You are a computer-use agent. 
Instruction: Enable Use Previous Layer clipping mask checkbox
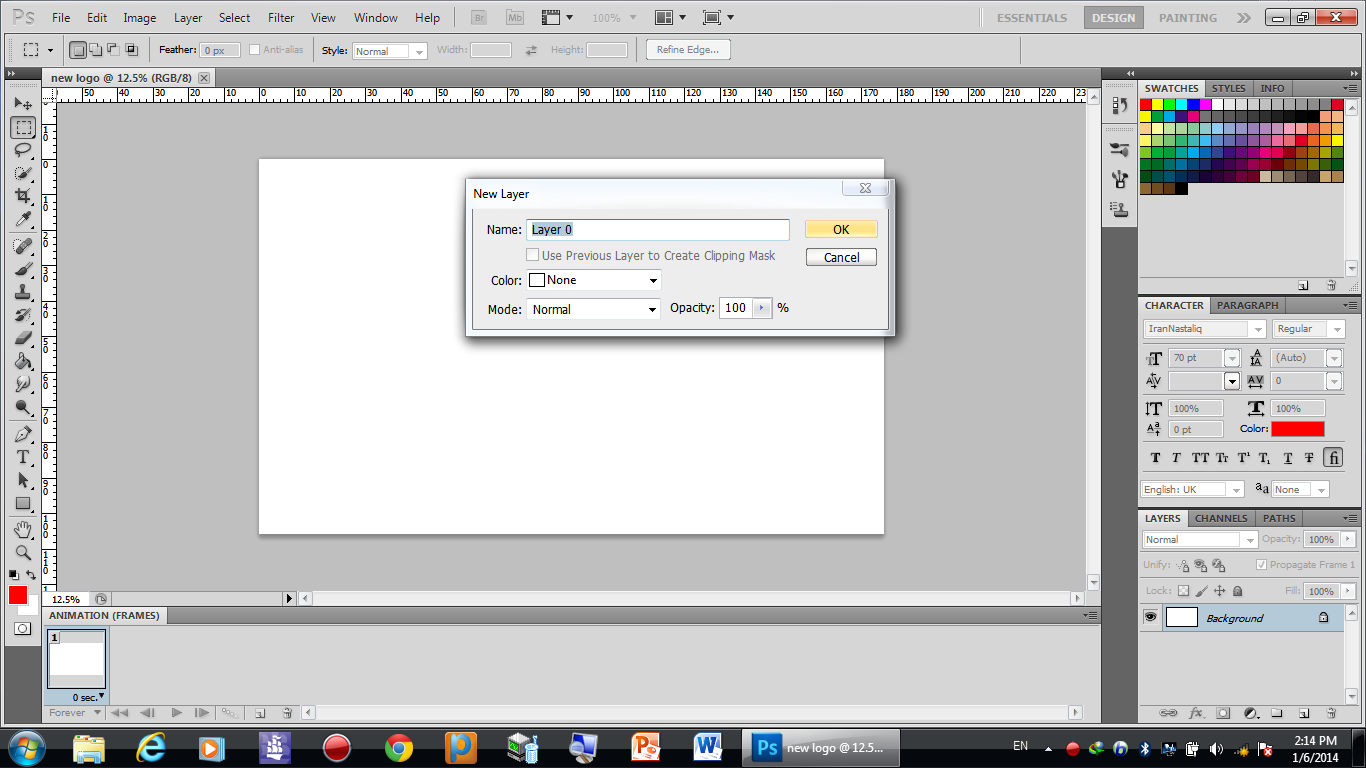[x=534, y=256]
